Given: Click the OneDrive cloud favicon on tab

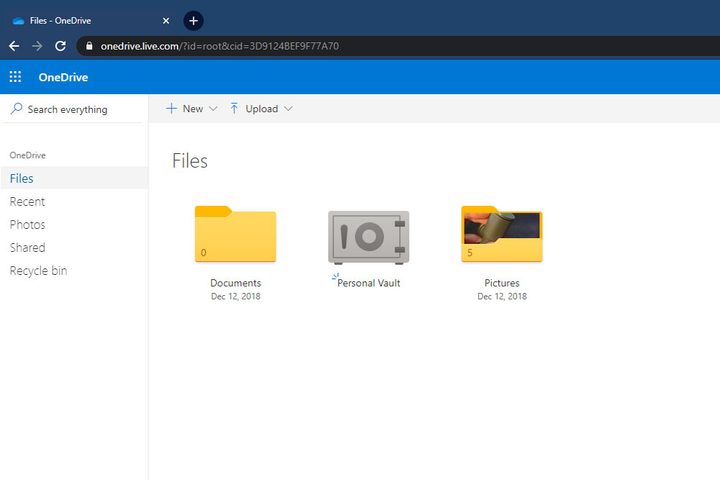Looking at the screenshot, I should pos(18,21).
